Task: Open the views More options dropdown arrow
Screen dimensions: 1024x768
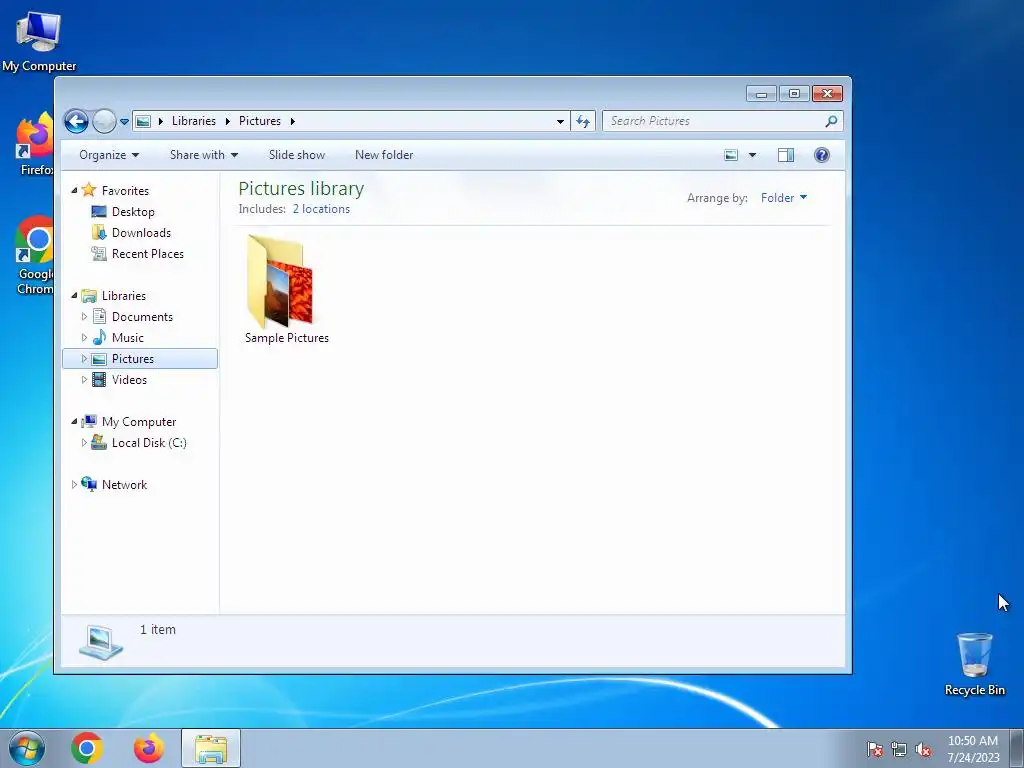Action: (752, 155)
